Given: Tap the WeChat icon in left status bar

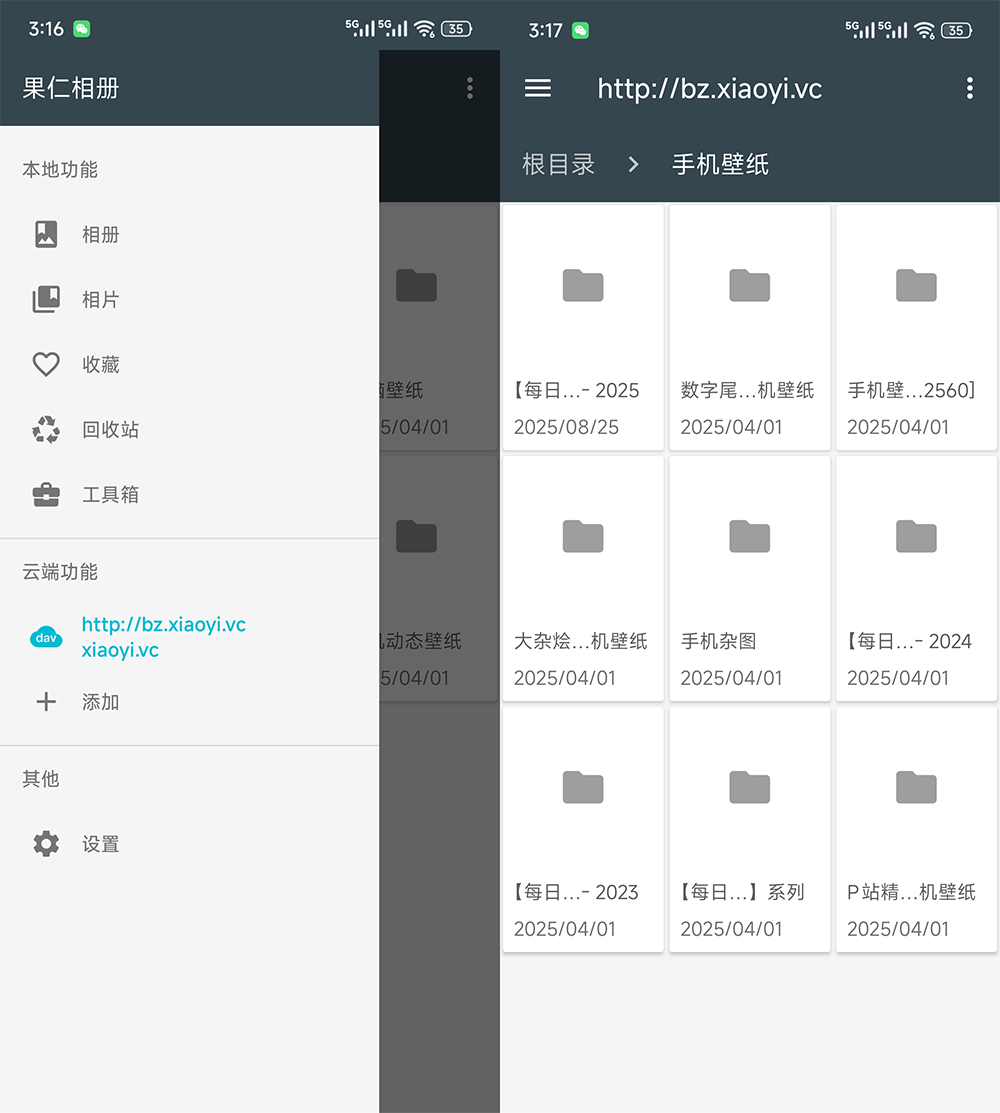Looking at the screenshot, I should tap(82, 29).
